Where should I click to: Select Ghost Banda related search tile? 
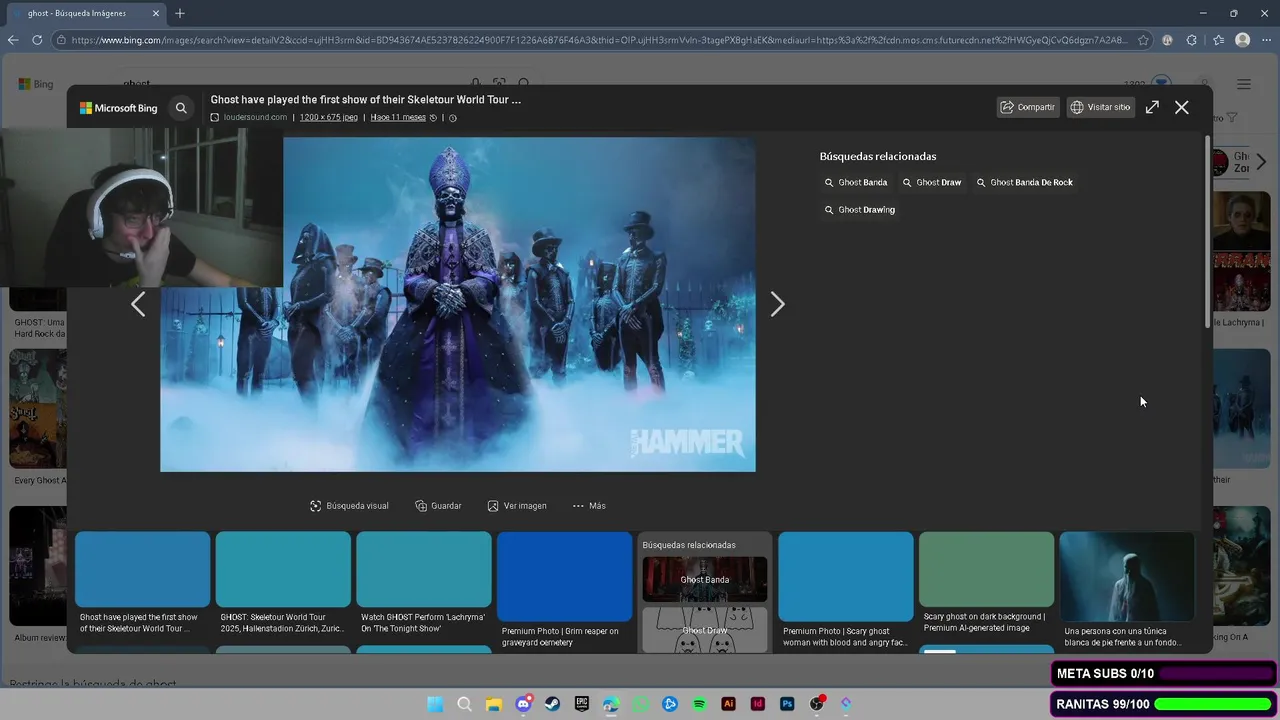(x=705, y=580)
